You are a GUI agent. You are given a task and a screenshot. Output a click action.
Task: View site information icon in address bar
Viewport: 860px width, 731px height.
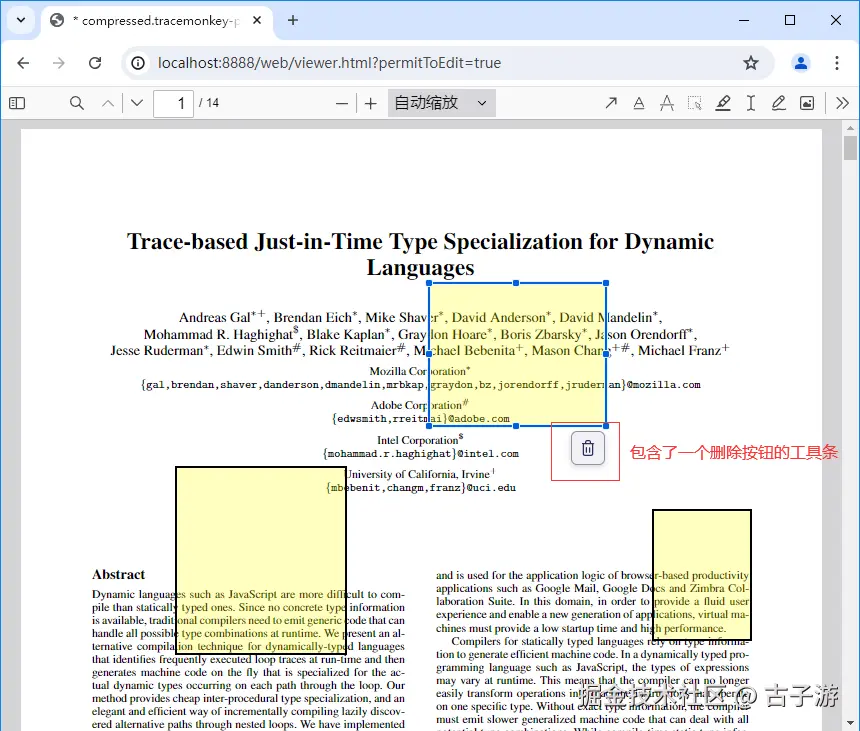[x=138, y=63]
